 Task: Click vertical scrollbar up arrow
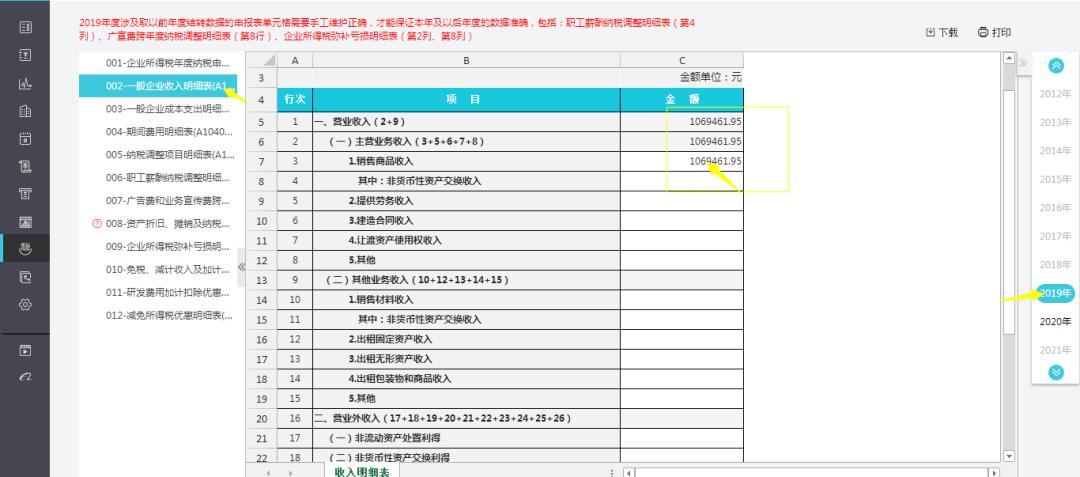pos(1009,59)
